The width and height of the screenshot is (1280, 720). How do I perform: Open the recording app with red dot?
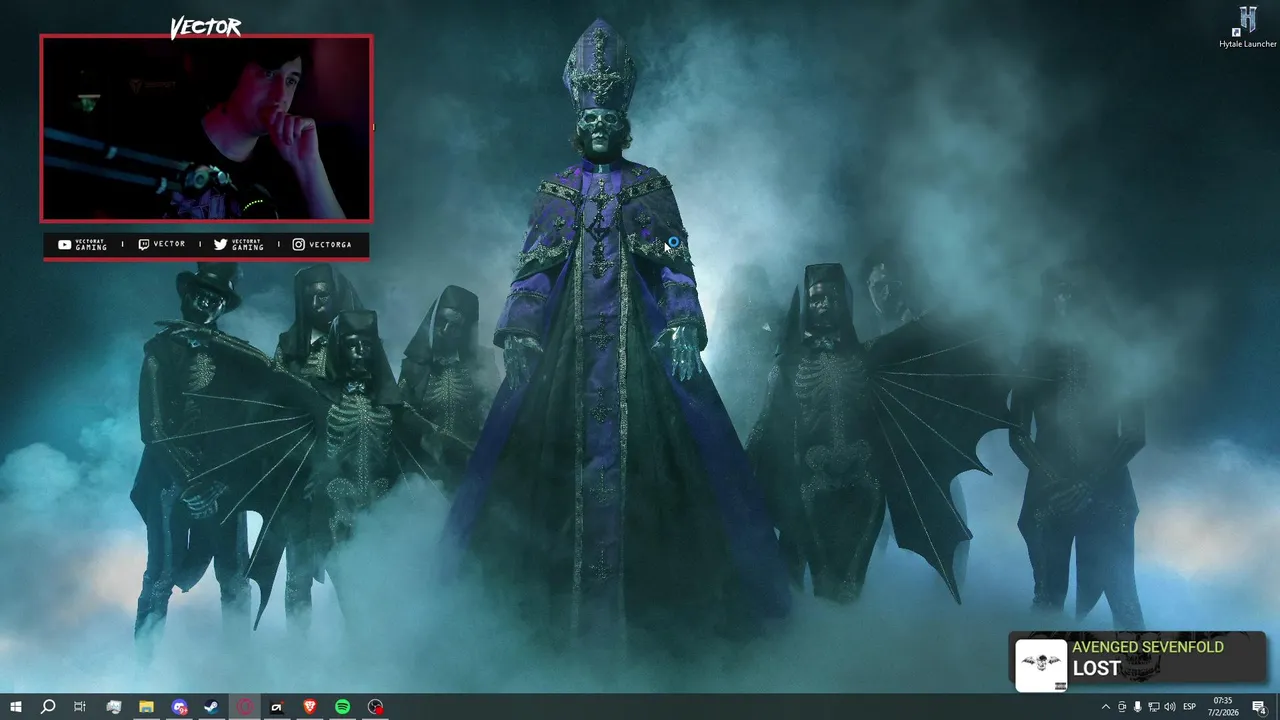375,707
